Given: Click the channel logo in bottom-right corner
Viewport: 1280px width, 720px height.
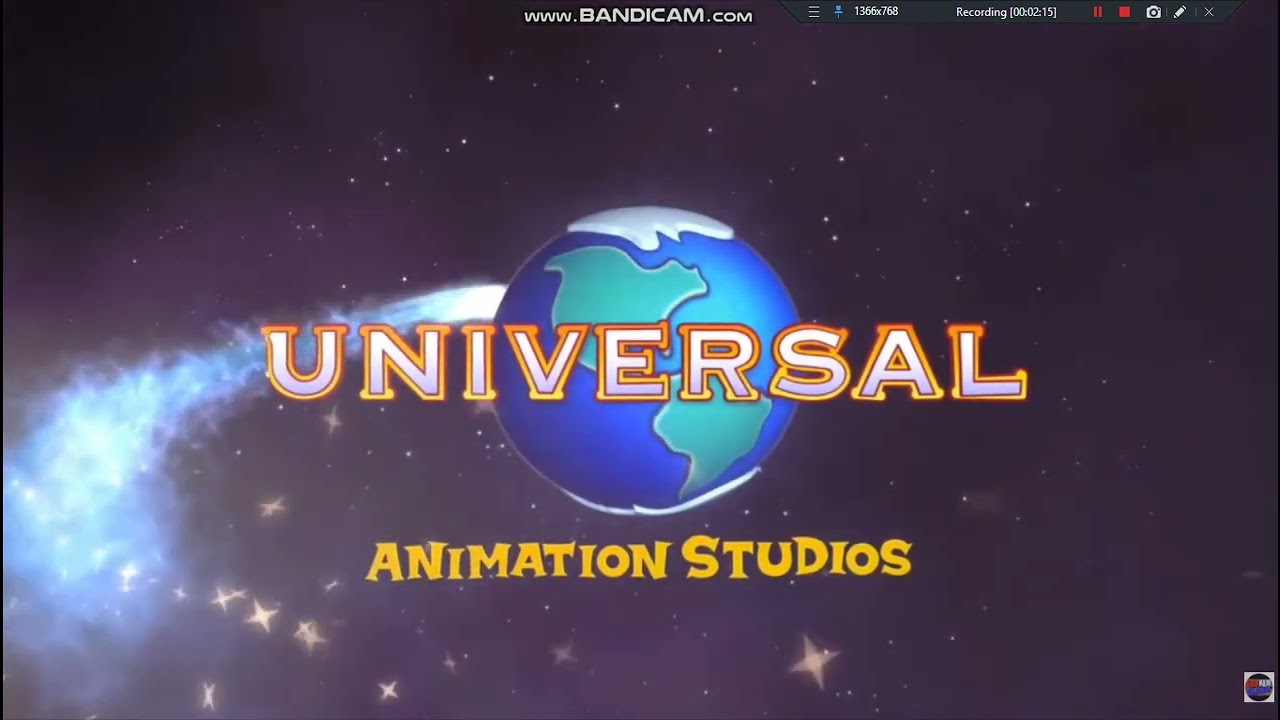Looking at the screenshot, I should 1258,686.
